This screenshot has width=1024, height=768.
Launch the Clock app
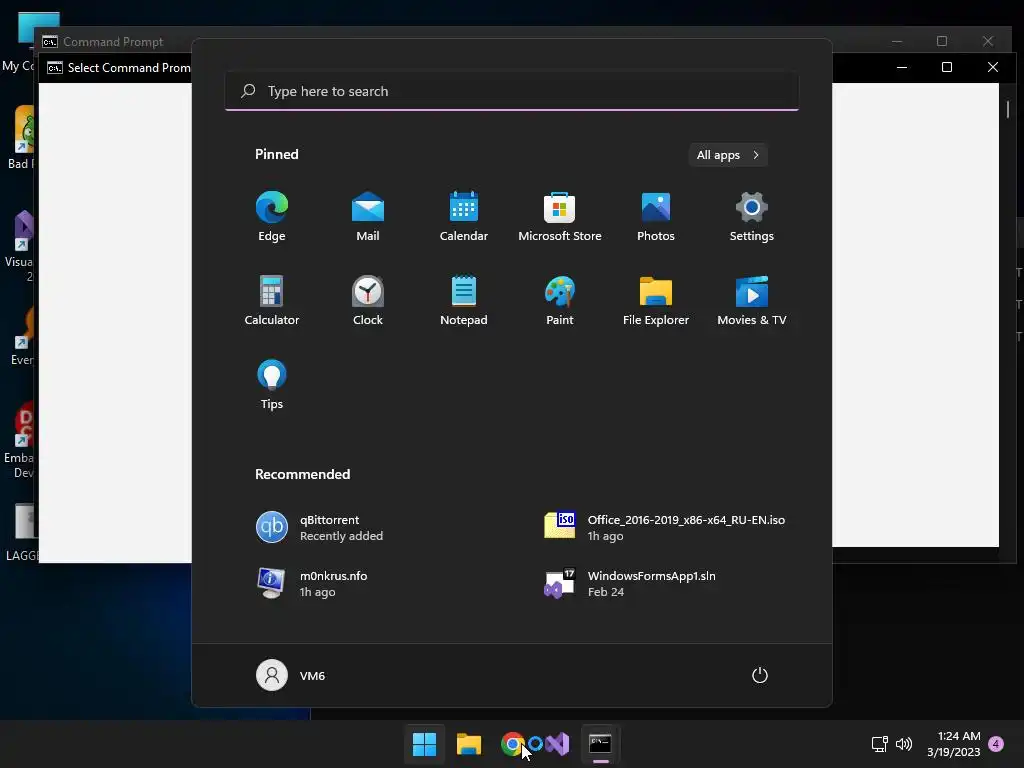tap(368, 300)
